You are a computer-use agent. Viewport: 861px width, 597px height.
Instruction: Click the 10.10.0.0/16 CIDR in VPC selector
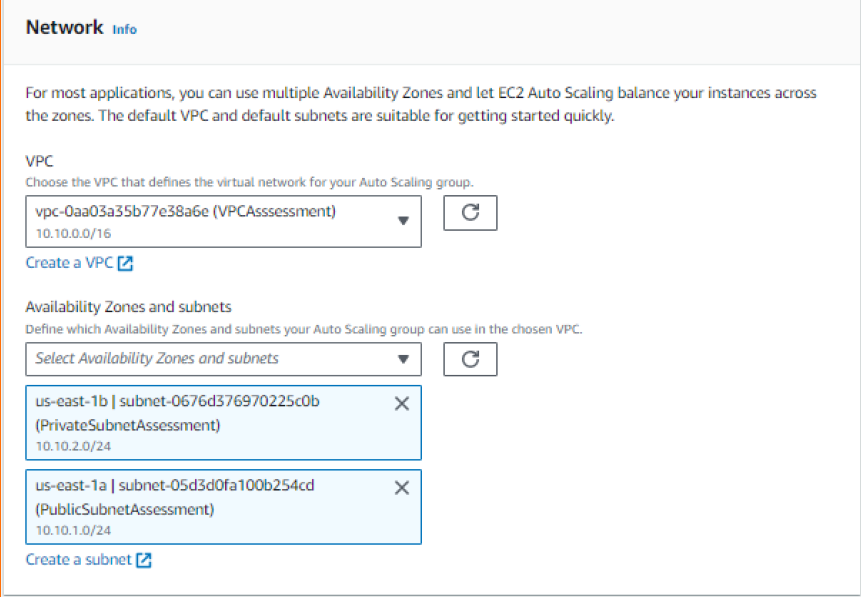(70, 232)
